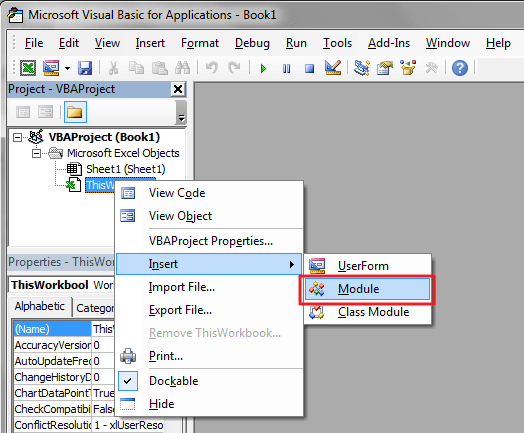524x433 pixels.
Task: Open the Help menu
Action: [x=498, y=43]
